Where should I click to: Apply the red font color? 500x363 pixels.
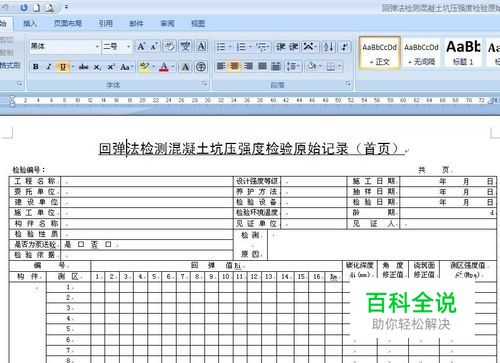164,67
